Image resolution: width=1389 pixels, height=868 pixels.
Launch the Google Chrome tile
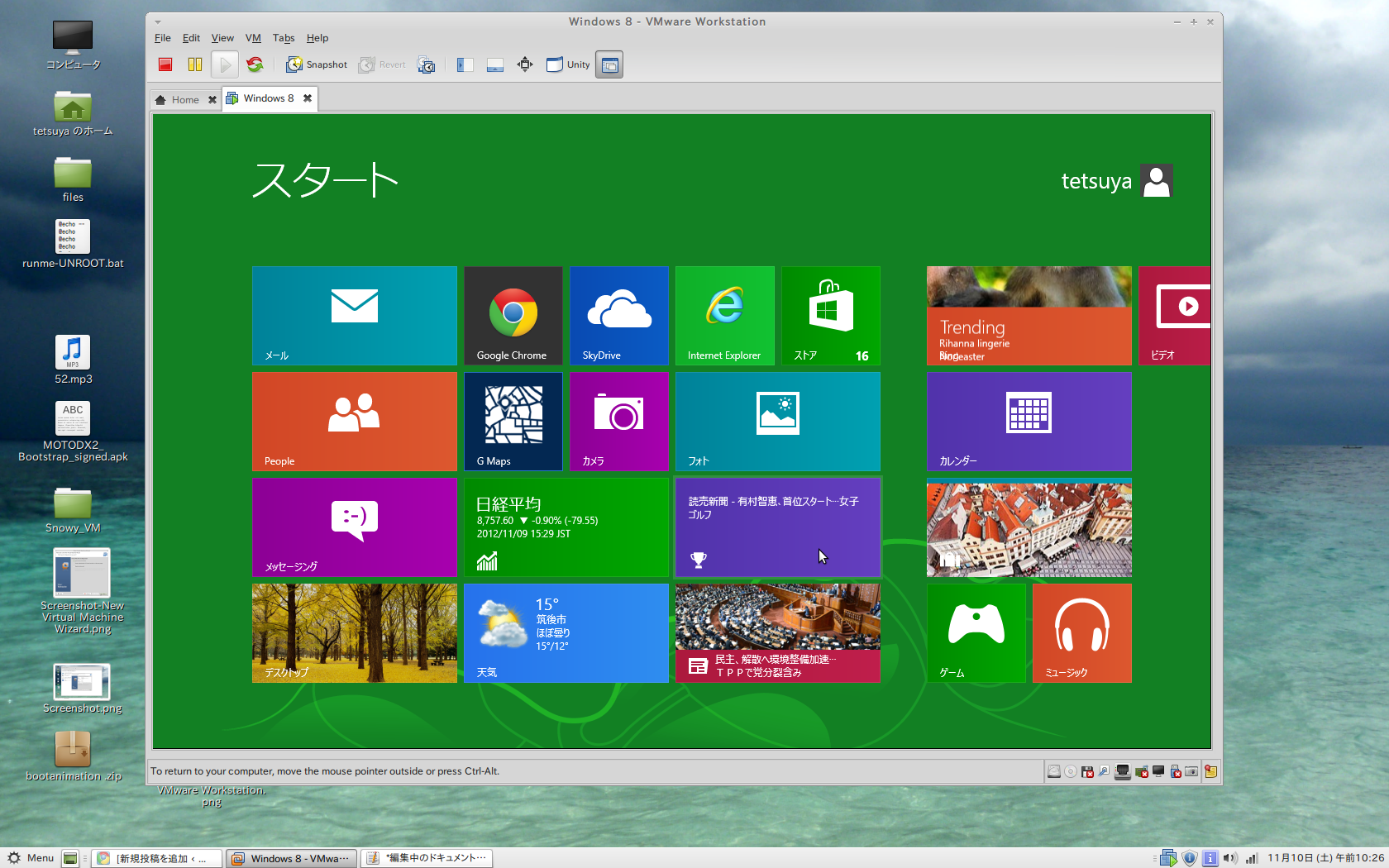(x=513, y=316)
